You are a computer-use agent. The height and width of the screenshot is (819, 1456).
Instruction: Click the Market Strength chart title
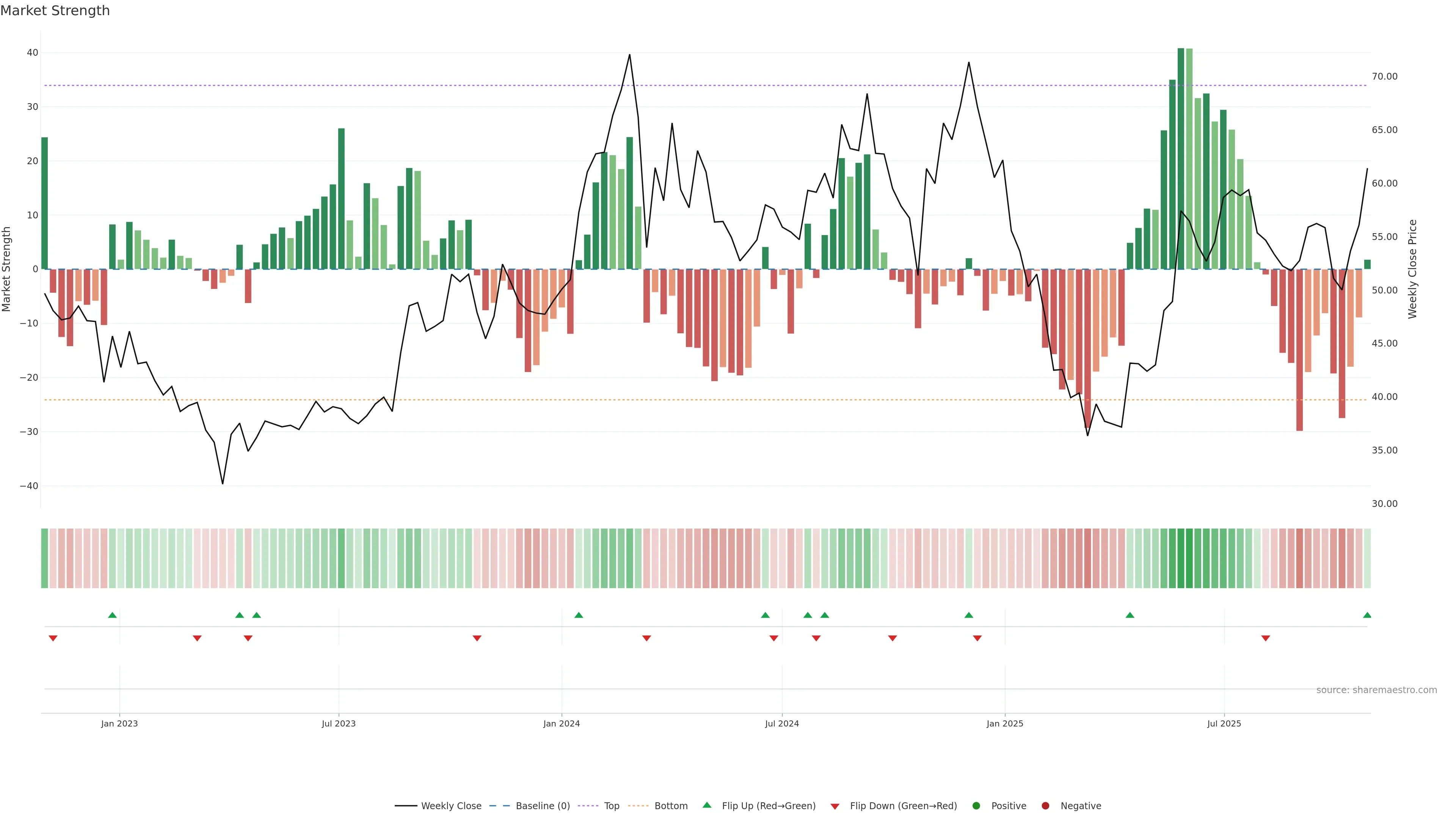pos(55,11)
